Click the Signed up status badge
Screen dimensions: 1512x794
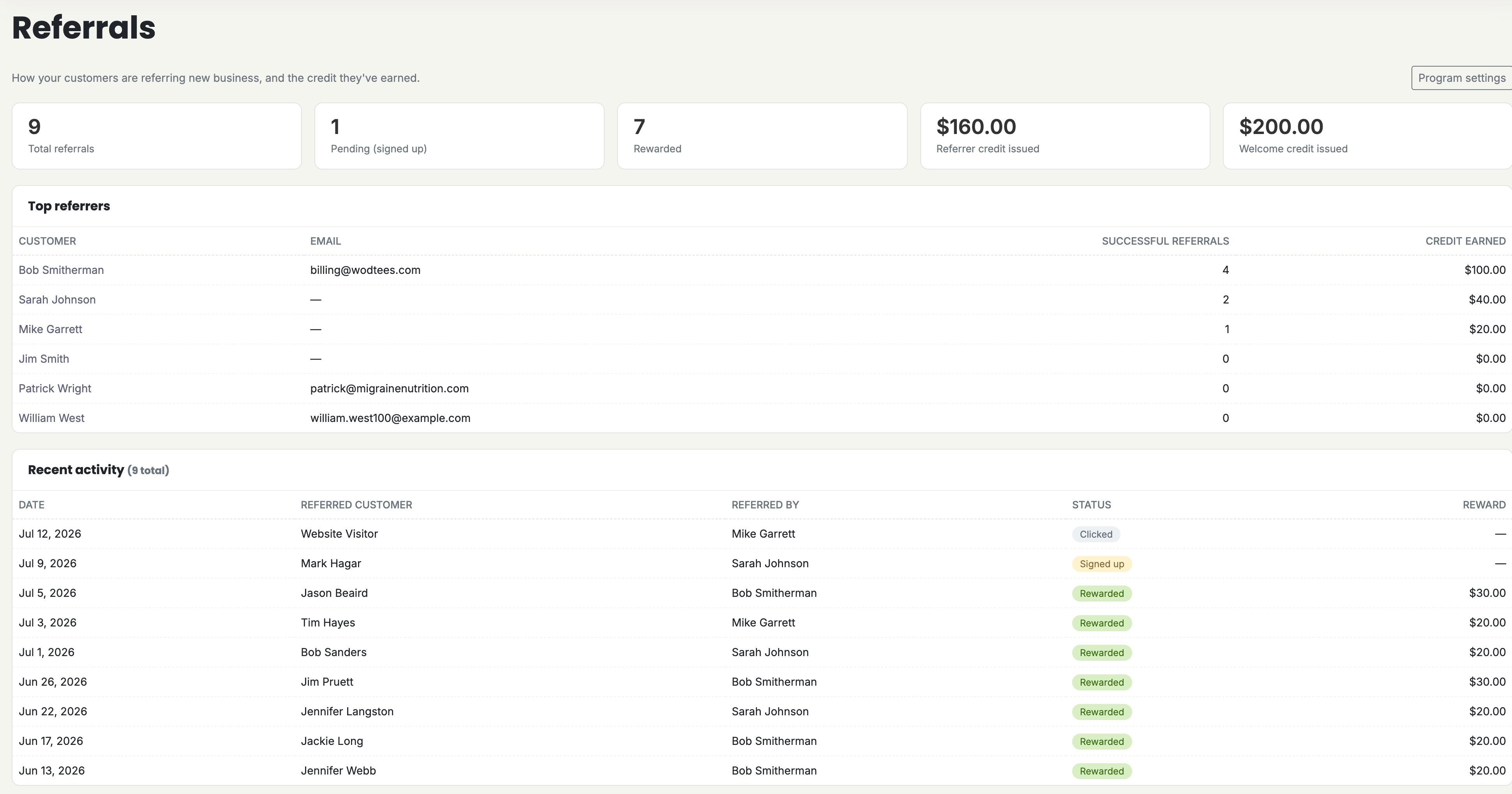click(1102, 564)
